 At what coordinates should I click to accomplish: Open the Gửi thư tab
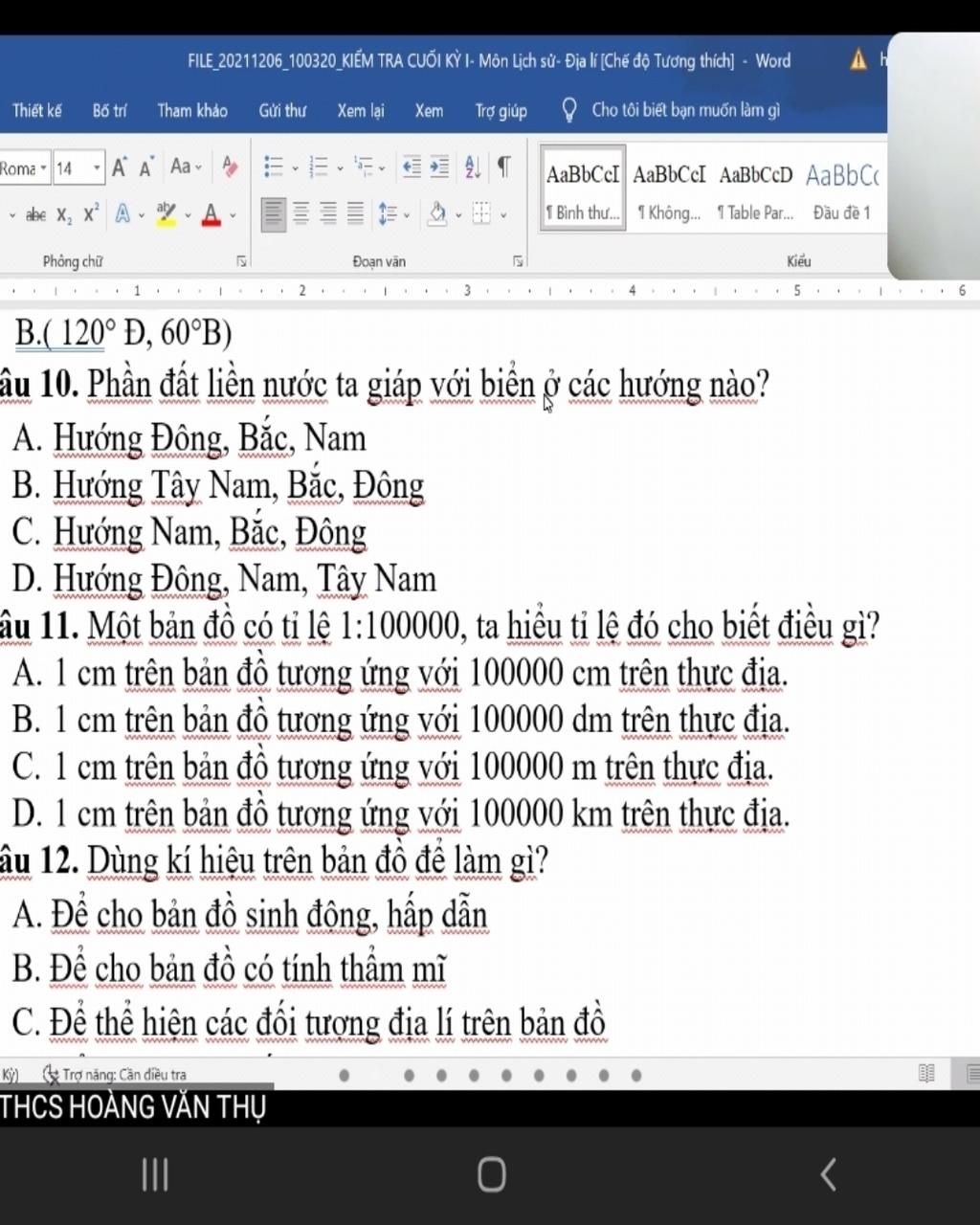(x=282, y=111)
